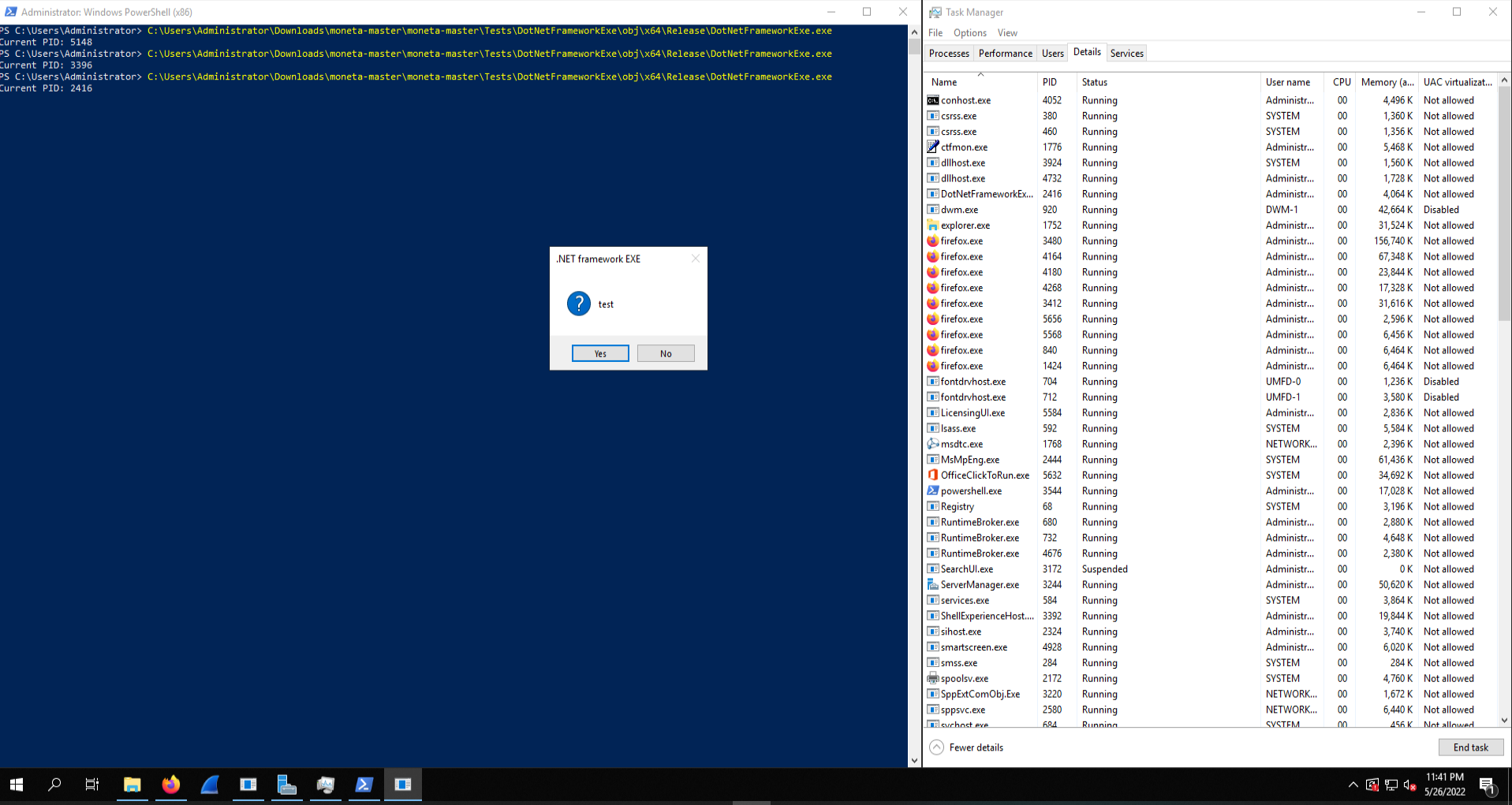Open Task View from the taskbar
Image resolution: width=1512 pixels, height=805 pixels.
tap(92, 785)
